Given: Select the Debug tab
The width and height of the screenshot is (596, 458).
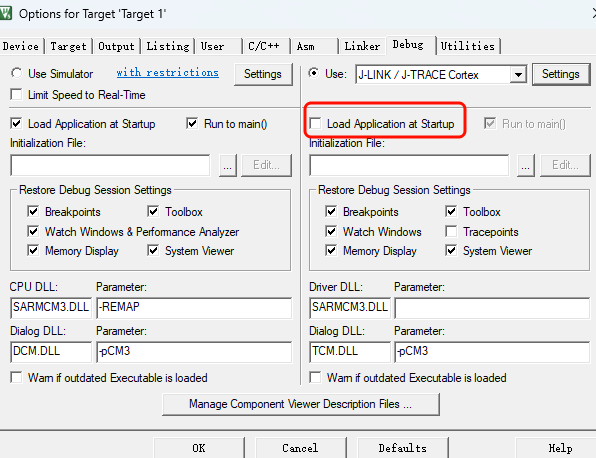Looking at the screenshot, I should pyautogui.click(x=410, y=45).
